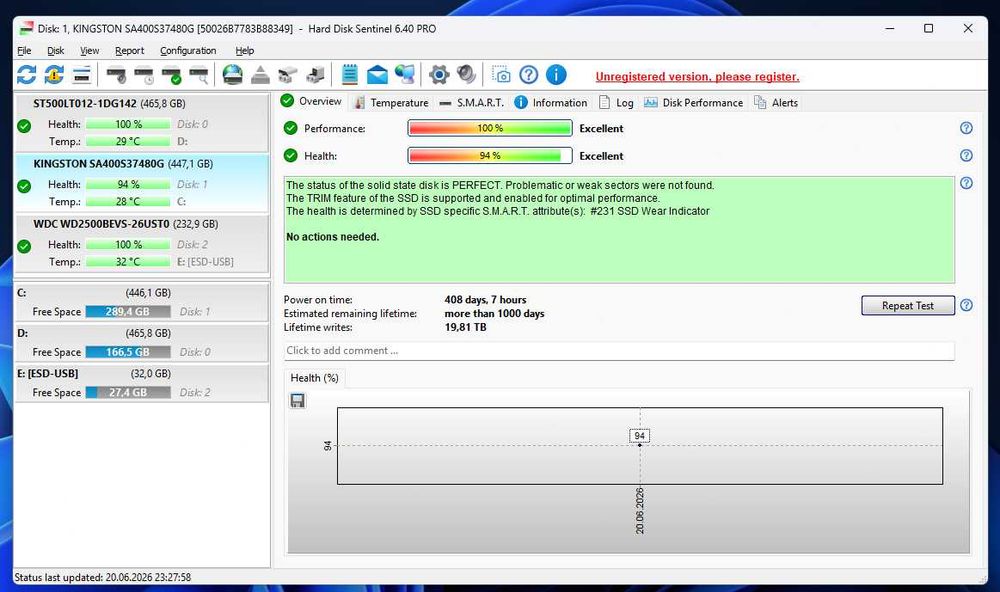Select the E: [ESD-USB] partition entry

point(142,383)
